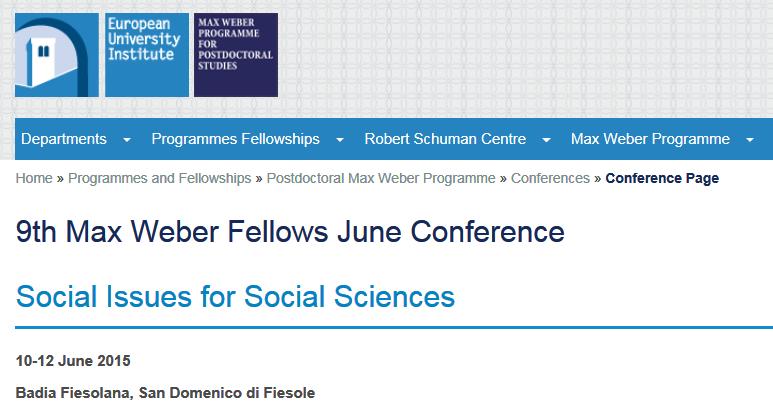The height and width of the screenshot is (410, 773).
Task: Click the 9th Max Weber Fellows June Conference heading
Action: pyautogui.click(x=290, y=231)
